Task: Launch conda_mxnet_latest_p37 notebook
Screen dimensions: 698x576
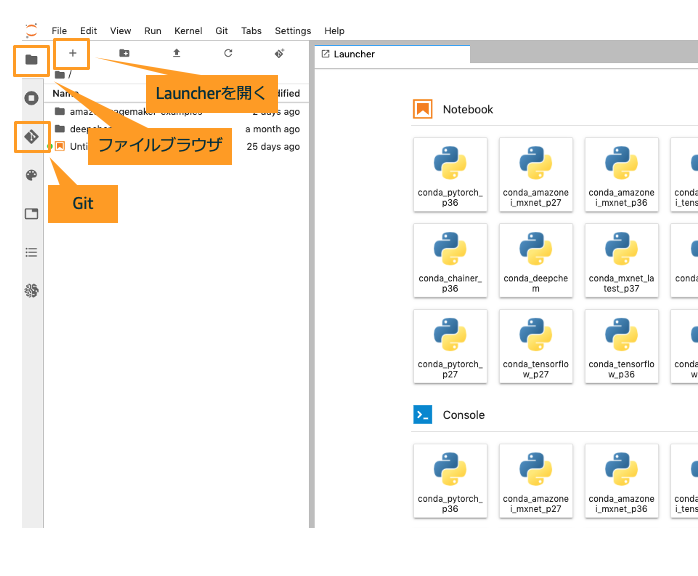Action: 621,260
